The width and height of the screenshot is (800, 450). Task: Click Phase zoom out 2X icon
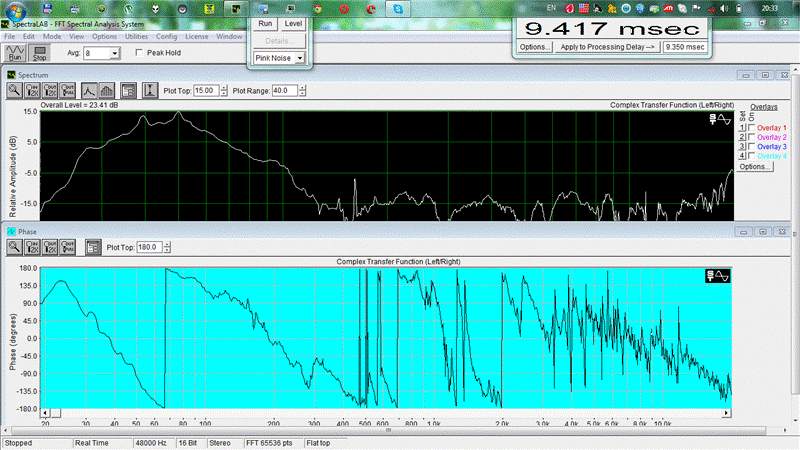coord(50,247)
